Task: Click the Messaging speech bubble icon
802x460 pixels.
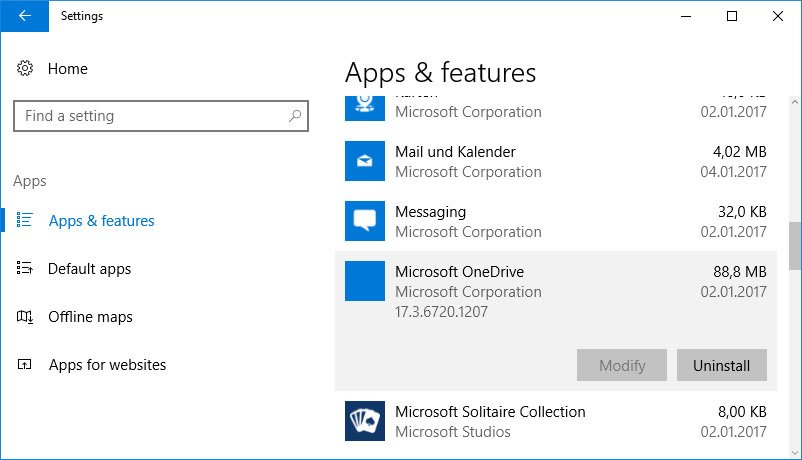Action: [365, 221]
